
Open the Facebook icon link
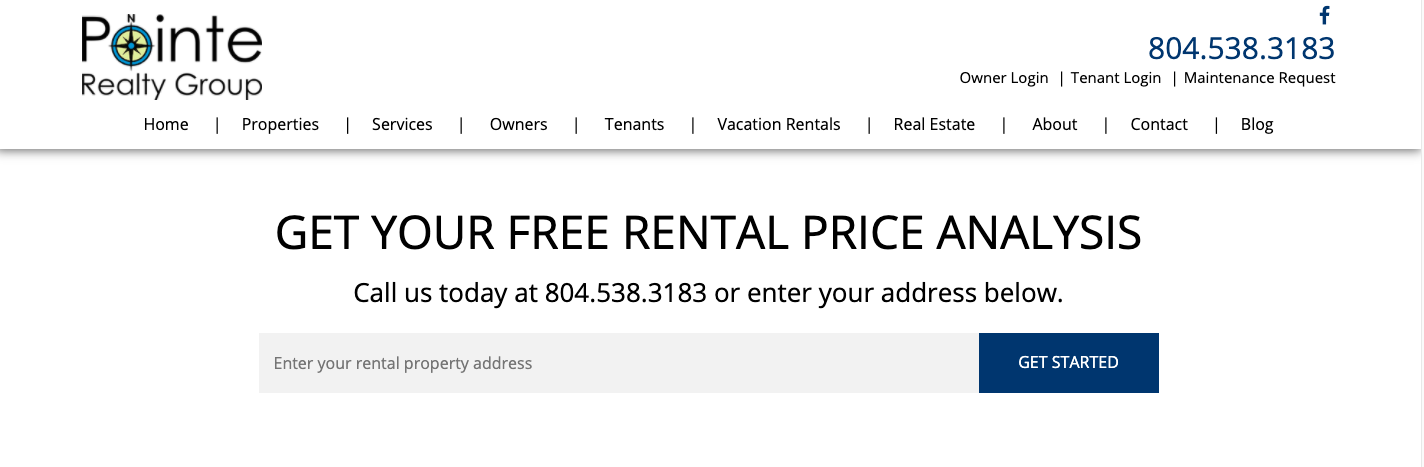tap(1325, 15)
